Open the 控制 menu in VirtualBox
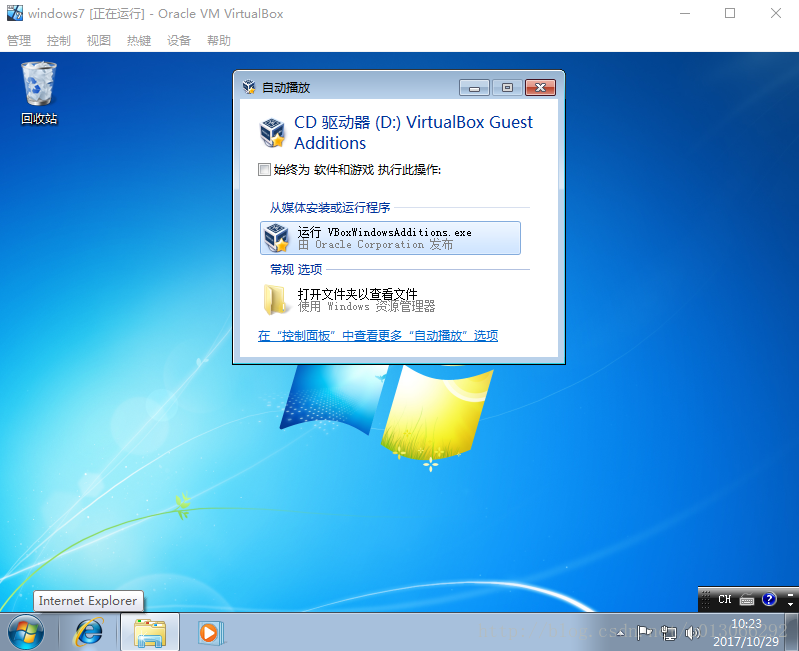 click(59, 40)
